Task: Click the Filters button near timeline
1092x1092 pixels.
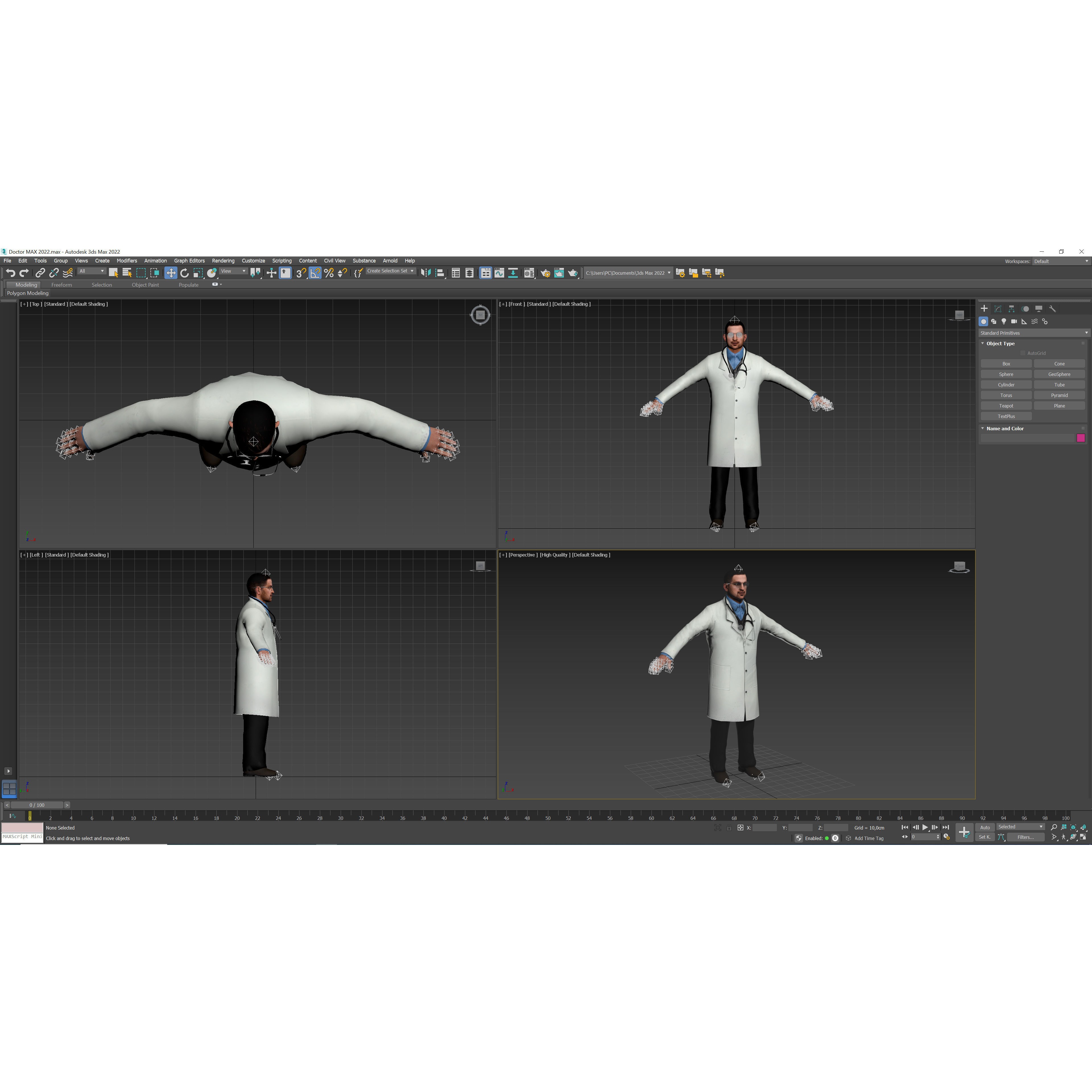Action: click(x=1025, y=837)
